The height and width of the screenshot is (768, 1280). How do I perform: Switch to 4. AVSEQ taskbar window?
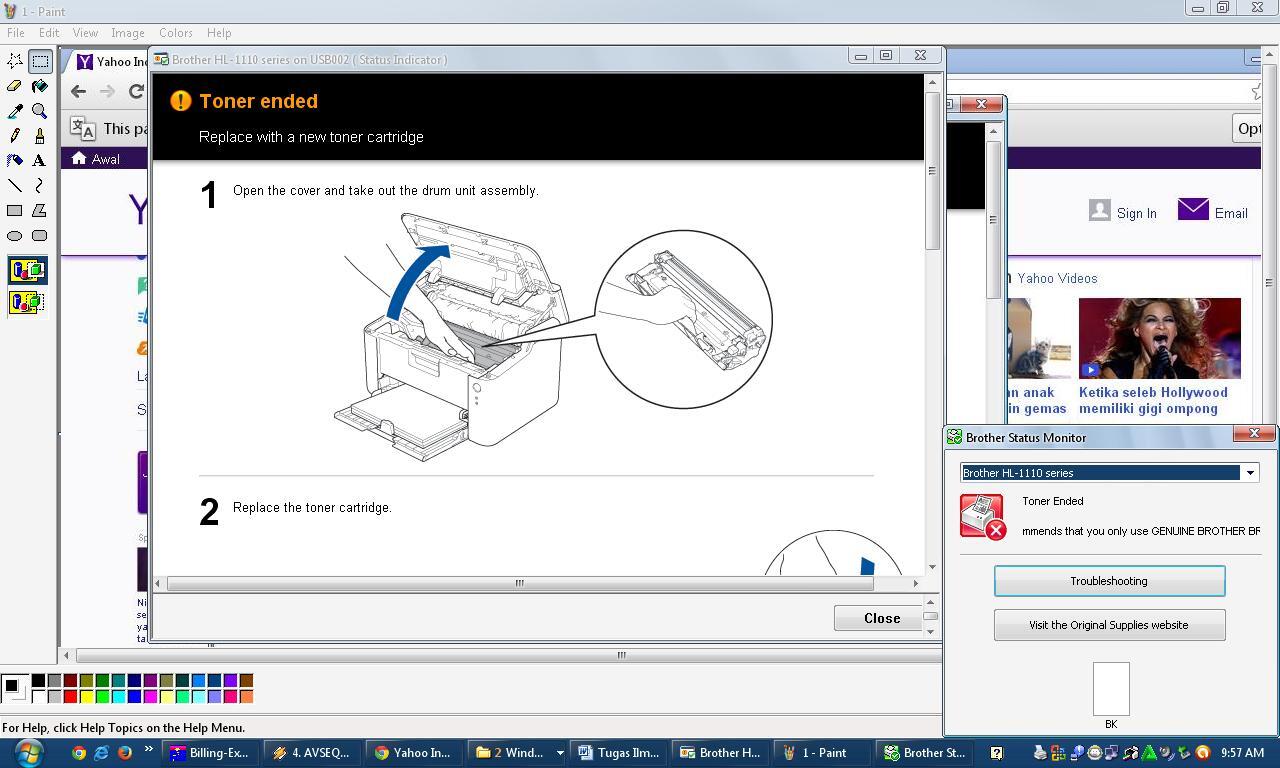[313, 753]
